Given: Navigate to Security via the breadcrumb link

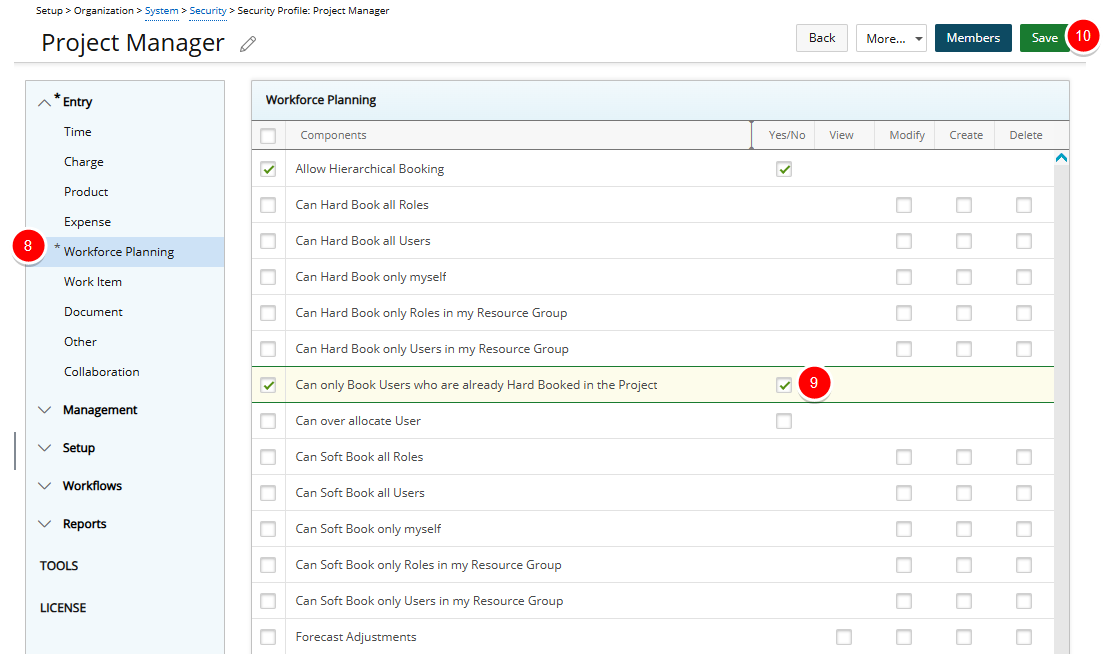Looking at the screenshot, I should point(207,10).
